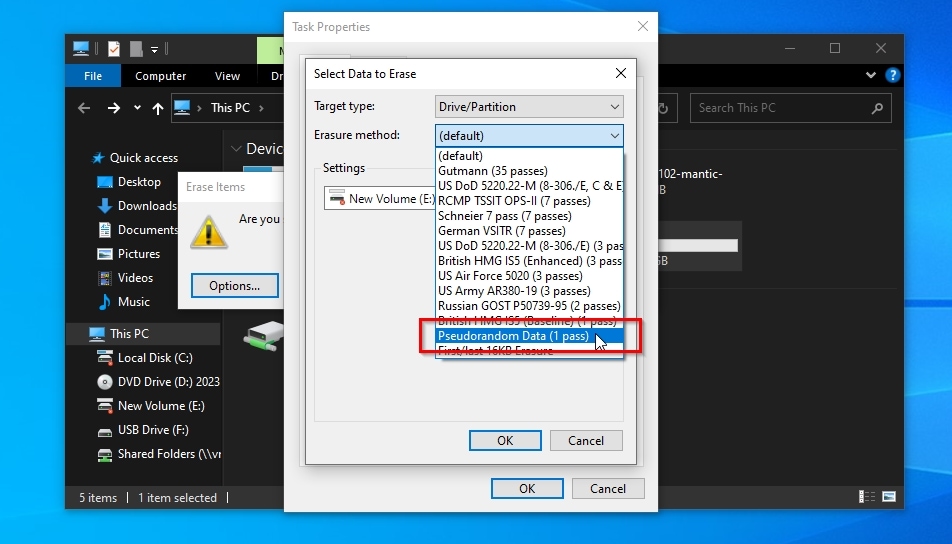Viewport: 952px width, 544px height.
Task: Click the This PC title bar icon
Action: 81,49
